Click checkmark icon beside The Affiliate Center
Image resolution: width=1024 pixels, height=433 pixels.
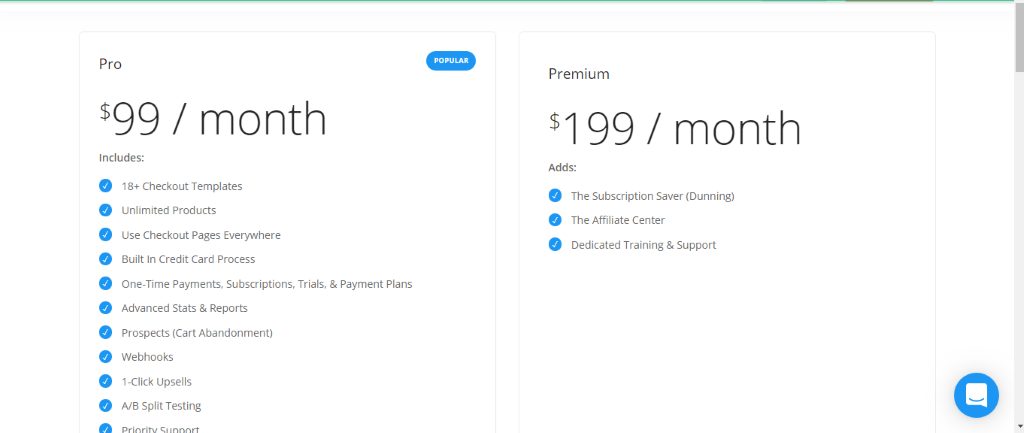pos(555,219)
